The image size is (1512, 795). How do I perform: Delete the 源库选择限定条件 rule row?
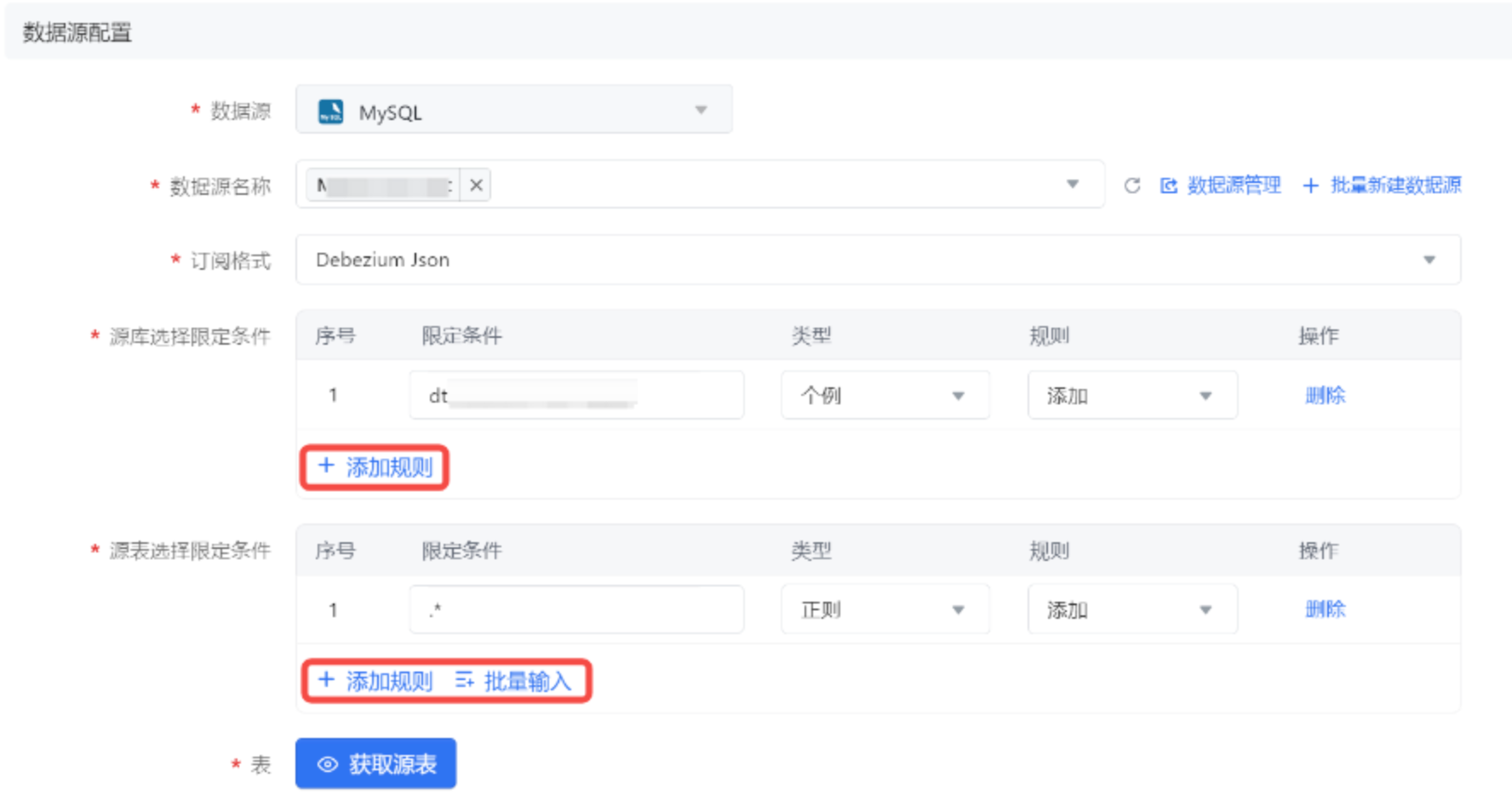click(x=1325, y=396)
